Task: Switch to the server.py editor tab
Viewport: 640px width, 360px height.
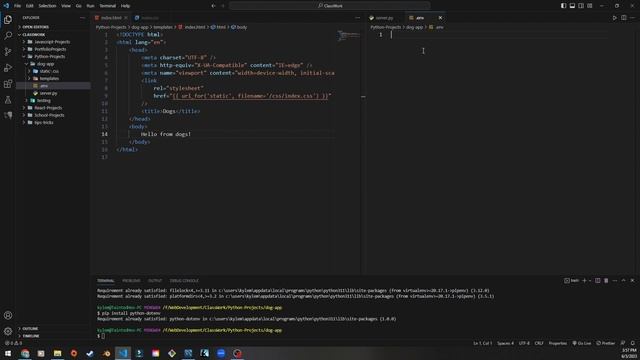Action: pos(384,18)
